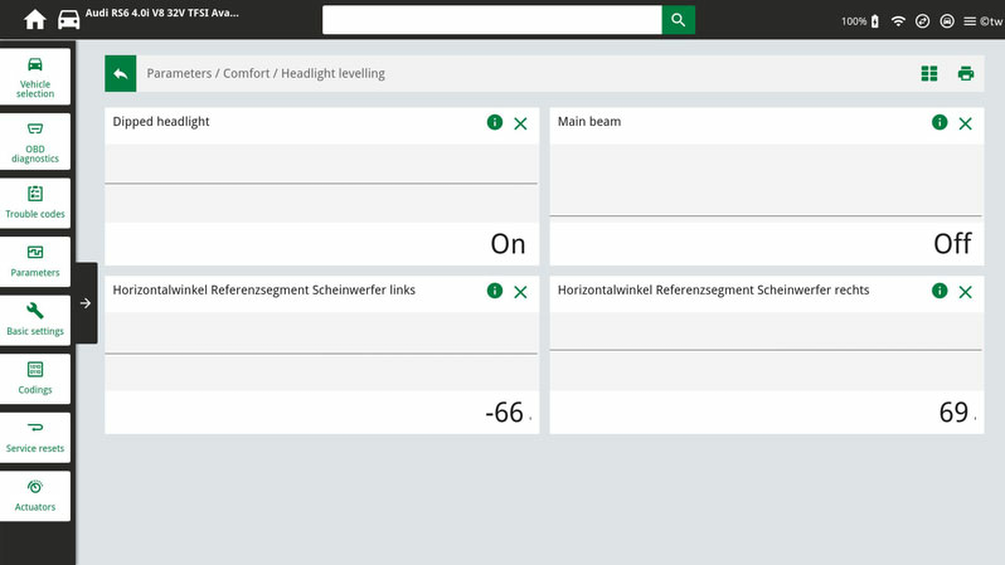Screen dimensions: 1005x565
Task: Open the hamburger menu in top bar
Action: click(970, 21)
